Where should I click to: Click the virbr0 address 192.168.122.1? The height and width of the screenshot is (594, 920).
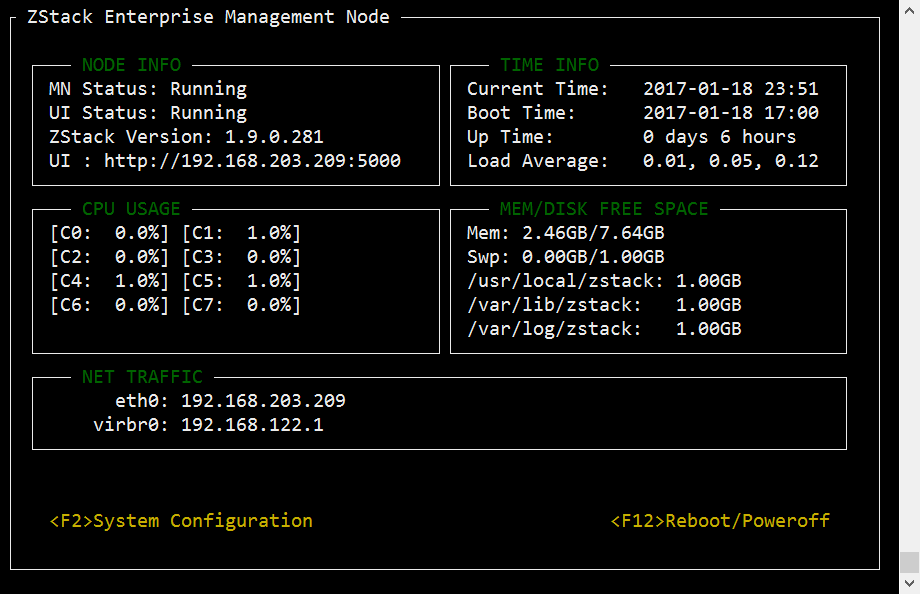pyautogui.click(x=252, y=425)
